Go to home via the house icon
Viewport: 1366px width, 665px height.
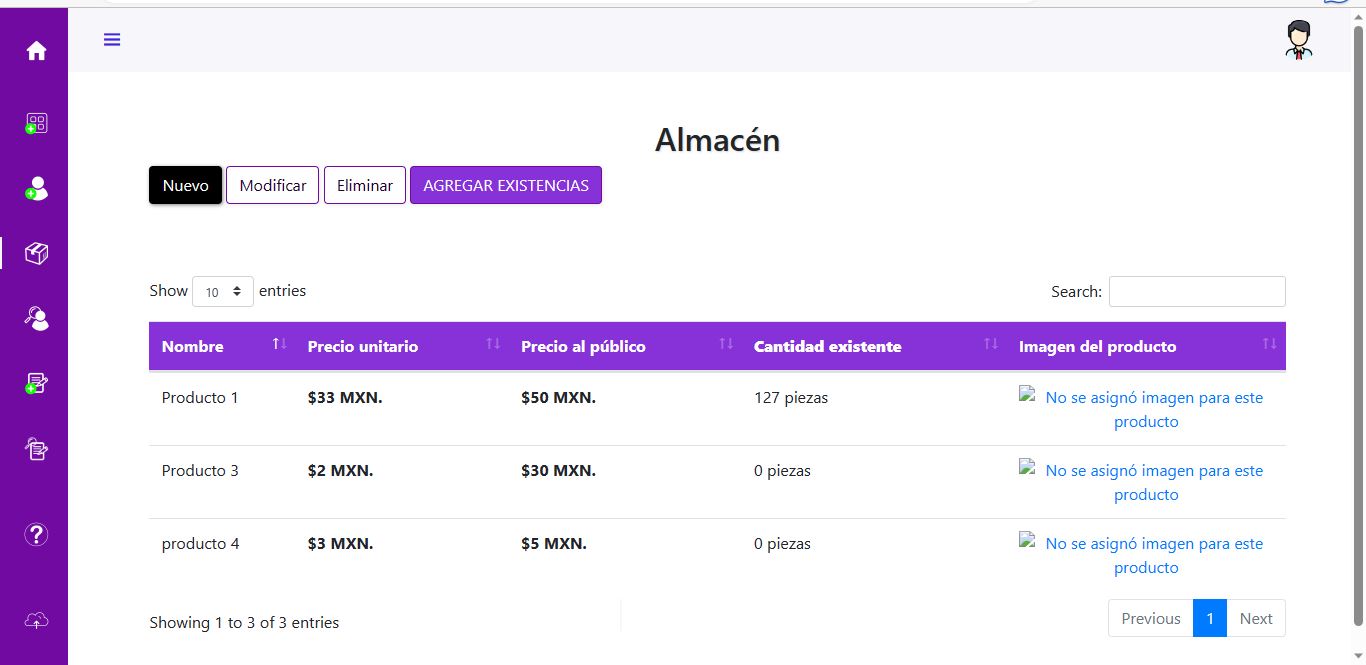pos(36,51)
